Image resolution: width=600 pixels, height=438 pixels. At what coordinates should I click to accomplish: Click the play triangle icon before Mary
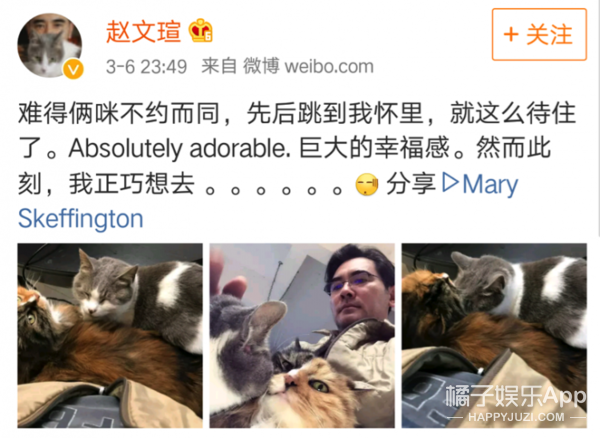coord(450,182)
